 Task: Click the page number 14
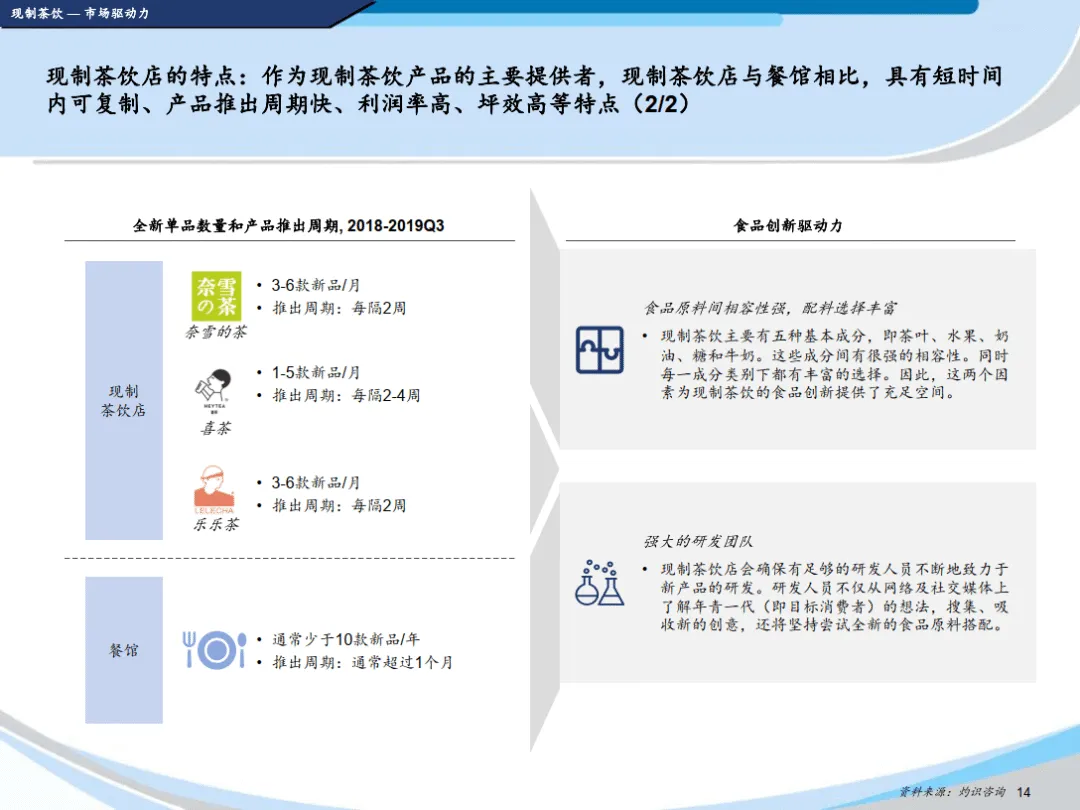click(1024, 793)
